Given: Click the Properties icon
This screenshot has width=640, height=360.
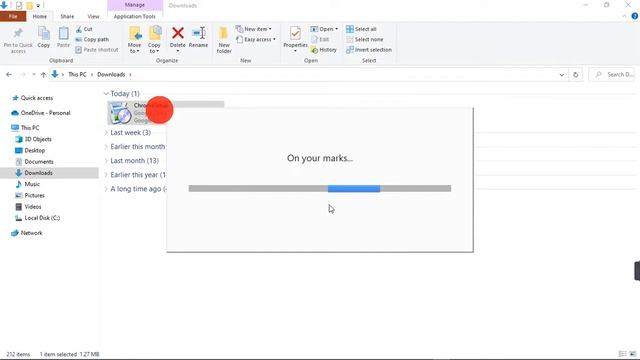Looking at the screenshot, I should pyautogui.click(x=295, y=33).
